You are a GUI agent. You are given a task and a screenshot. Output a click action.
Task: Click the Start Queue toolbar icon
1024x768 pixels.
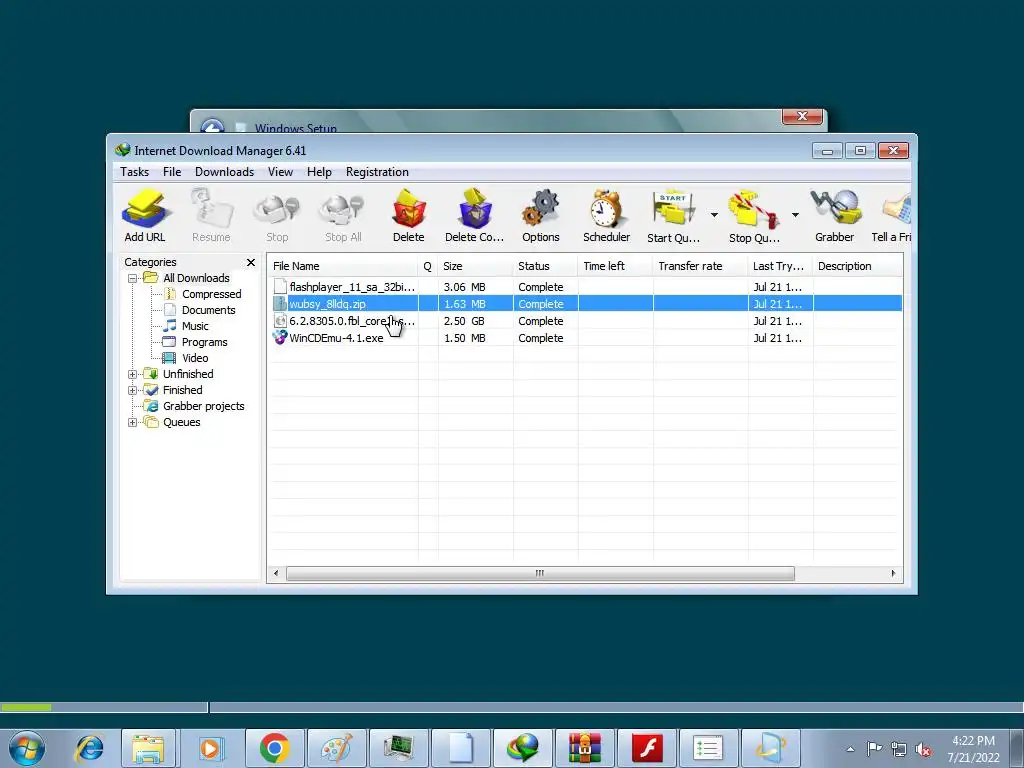(673, 216)
